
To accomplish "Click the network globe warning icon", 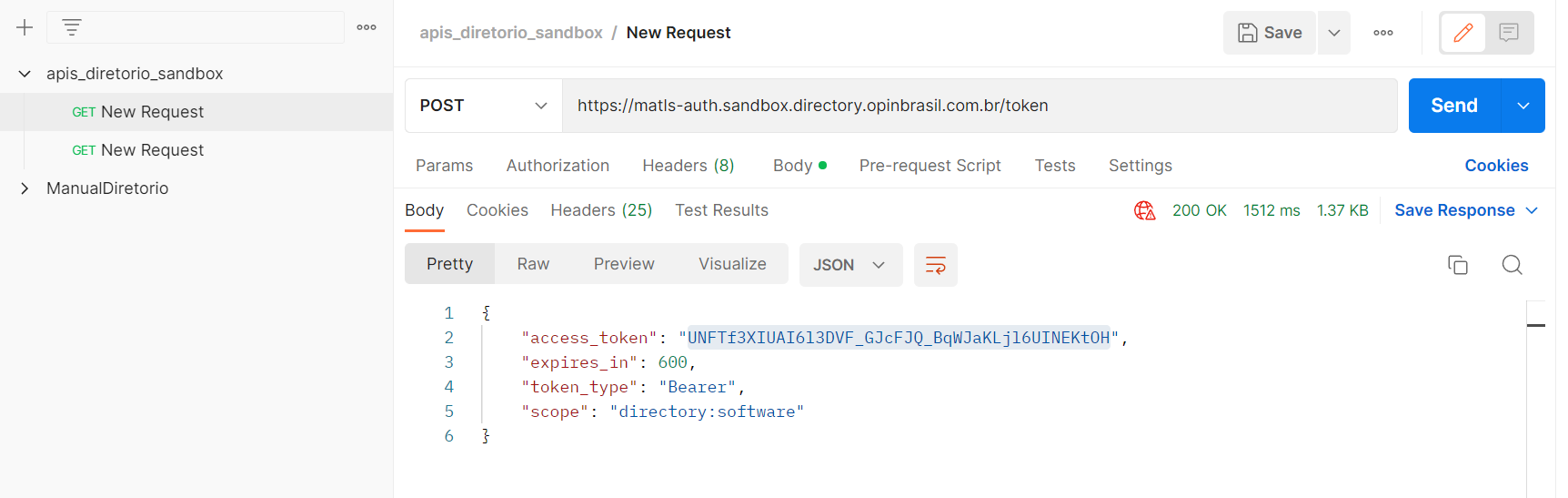I will [x=1144, y=210].
